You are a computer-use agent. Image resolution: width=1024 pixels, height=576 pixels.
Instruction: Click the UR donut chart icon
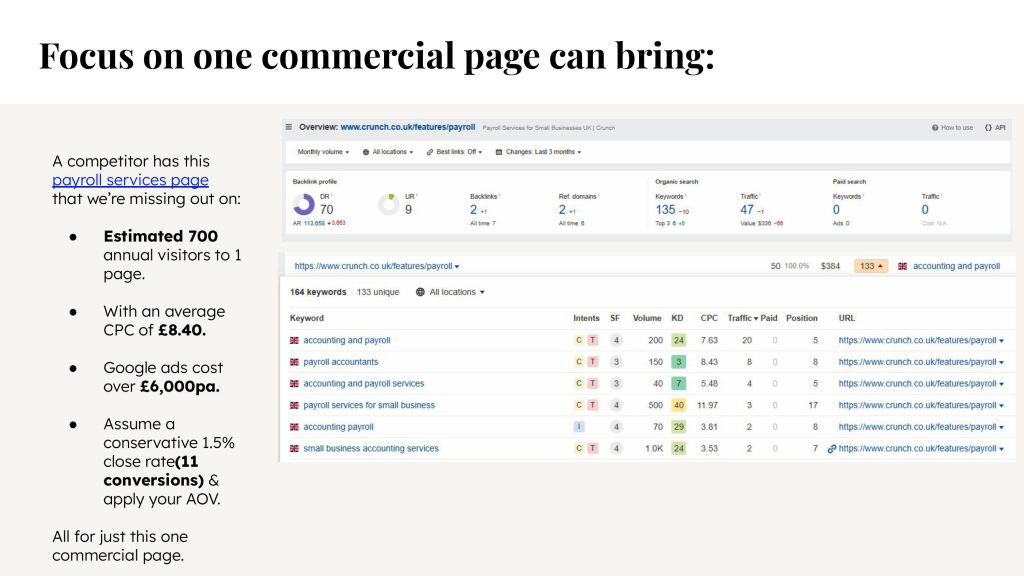point(389,204)
